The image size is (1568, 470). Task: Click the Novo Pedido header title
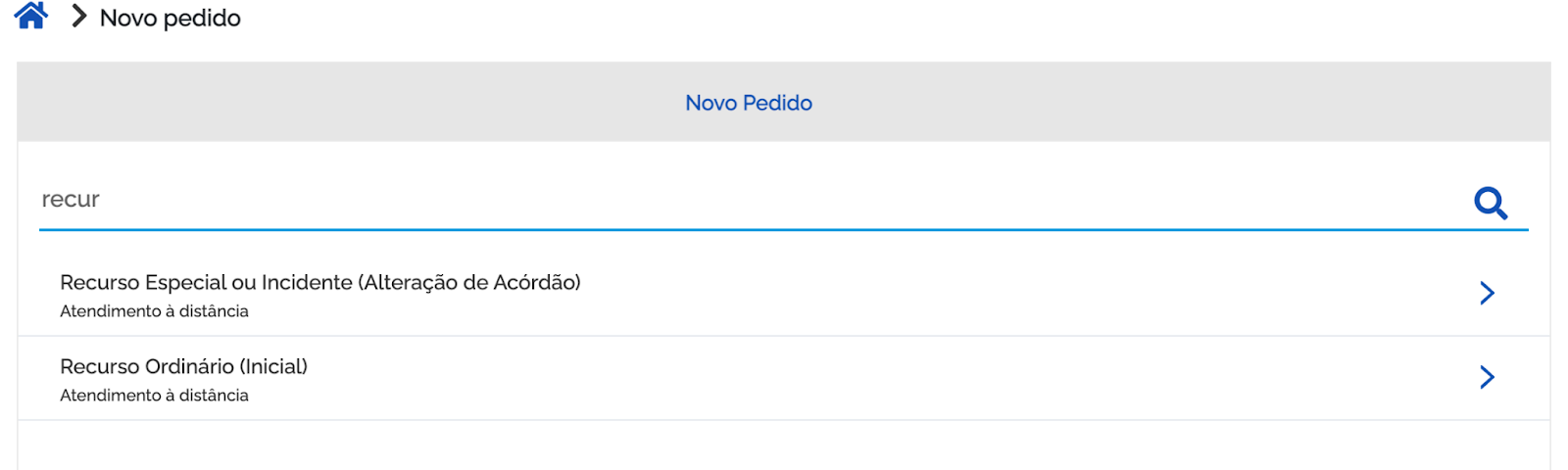coord(749,103)
